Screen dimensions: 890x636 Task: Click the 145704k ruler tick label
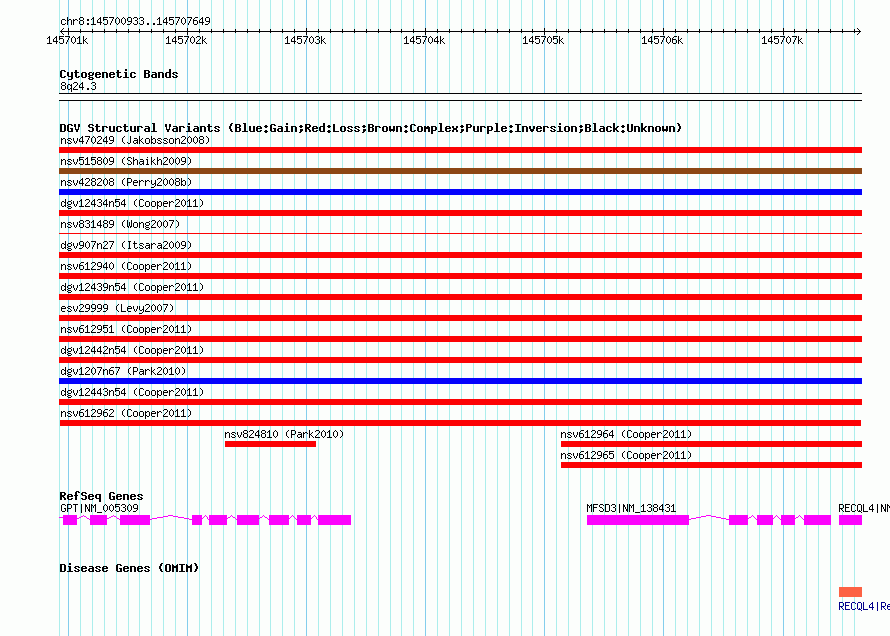click(x=424, y=40)
